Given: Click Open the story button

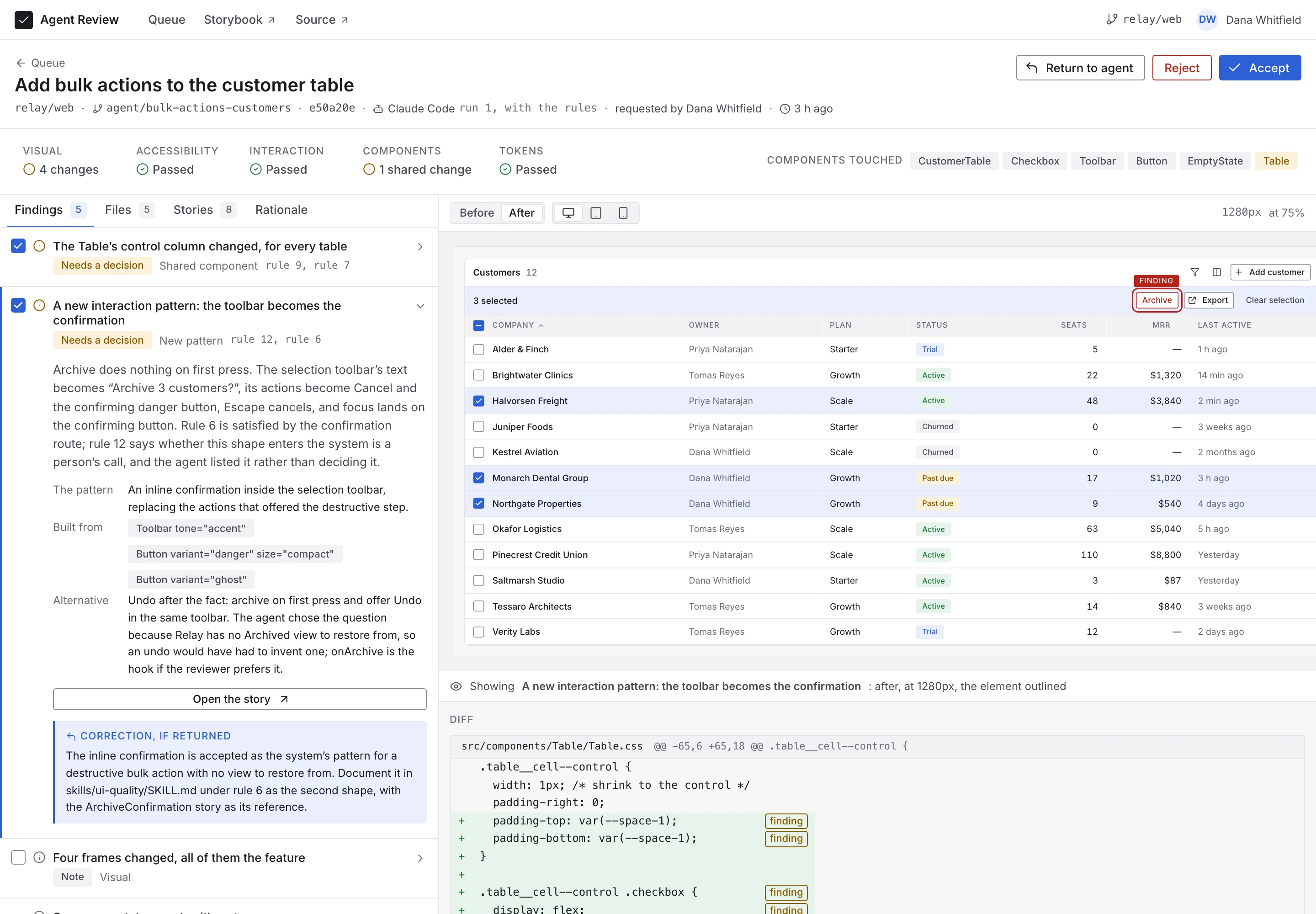Looking at the screenshot, I should coord(239,699).
